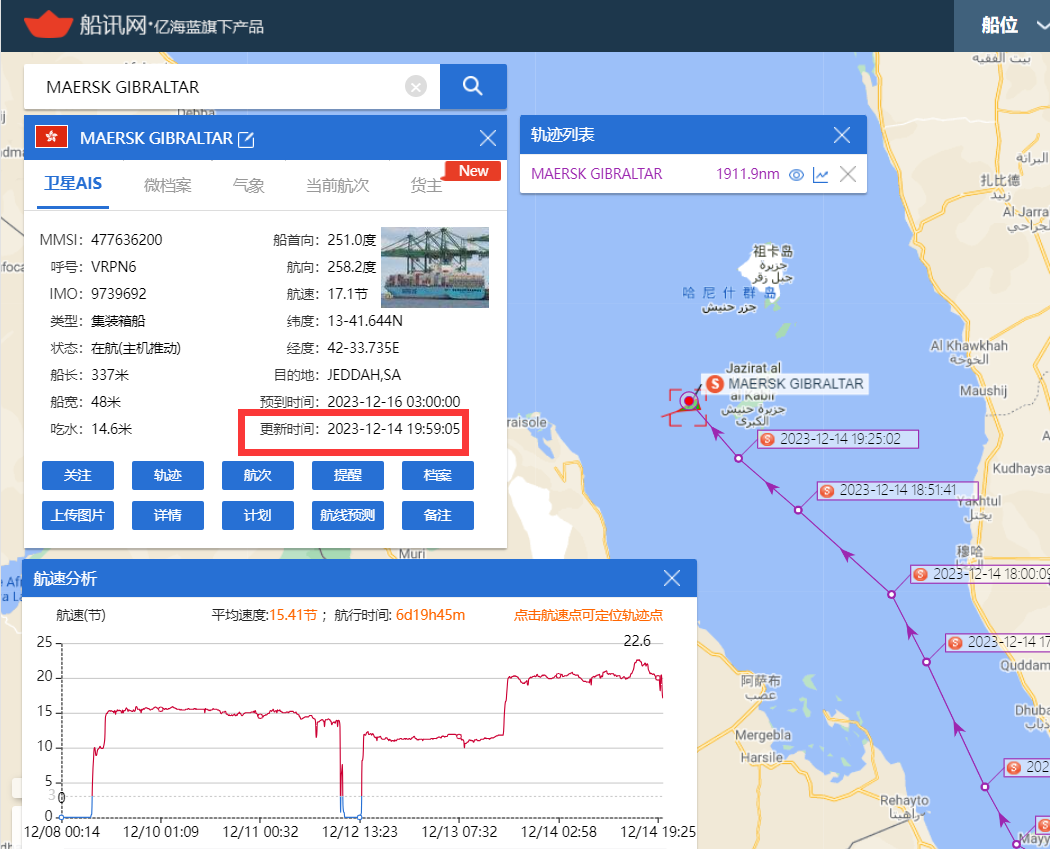Image resolution: width=1050 pixels, height=849 pixels.
Task: Click the call sign VRPN6
Action: click(113, 267)
